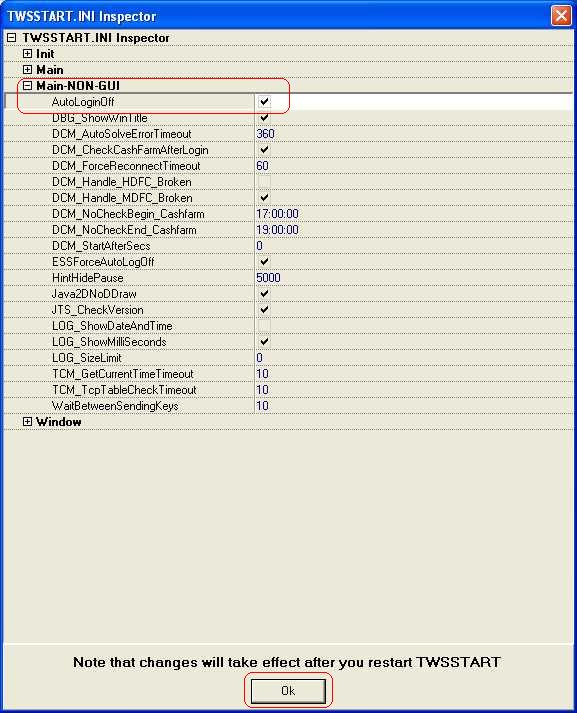Image resolution: width=577 pixels, height=713 pixels.
Task: Click the Init section name
Action: click(45, 54)
